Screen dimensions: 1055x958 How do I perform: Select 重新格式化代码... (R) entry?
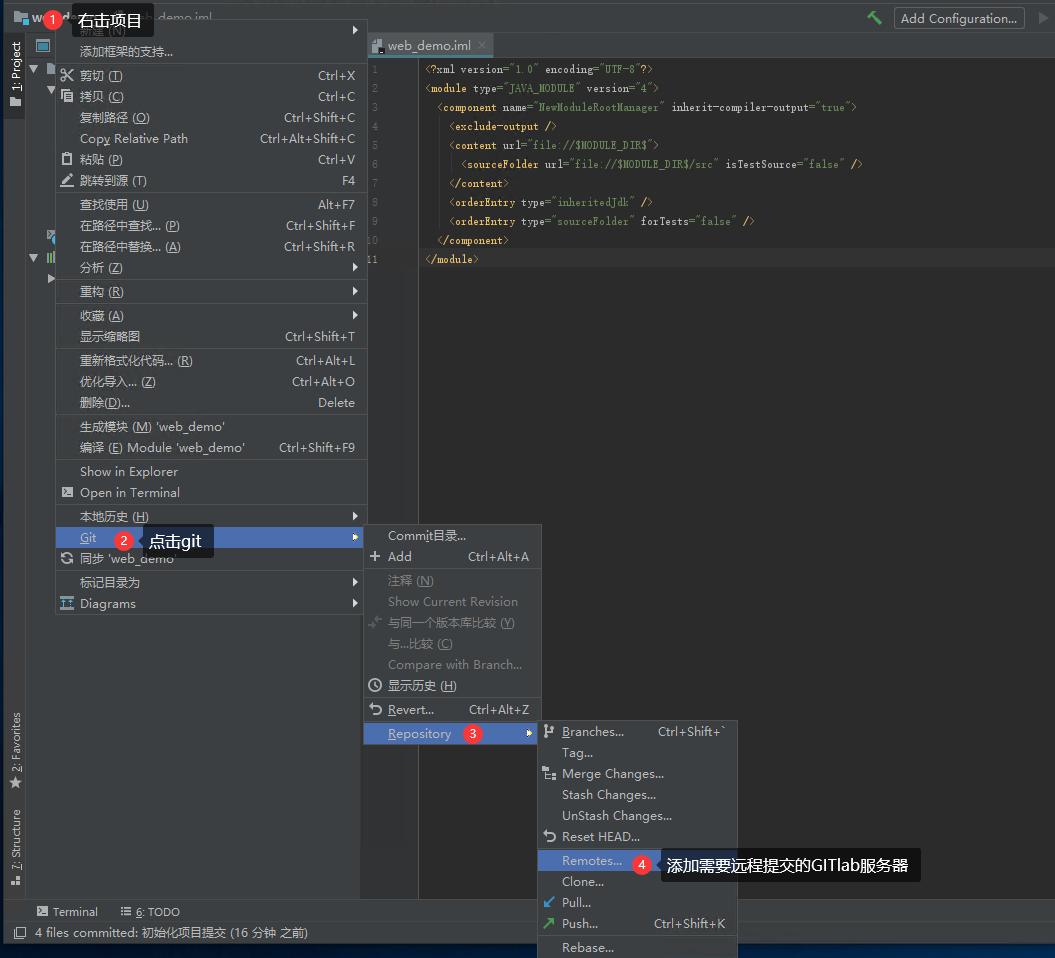(211, 361)
